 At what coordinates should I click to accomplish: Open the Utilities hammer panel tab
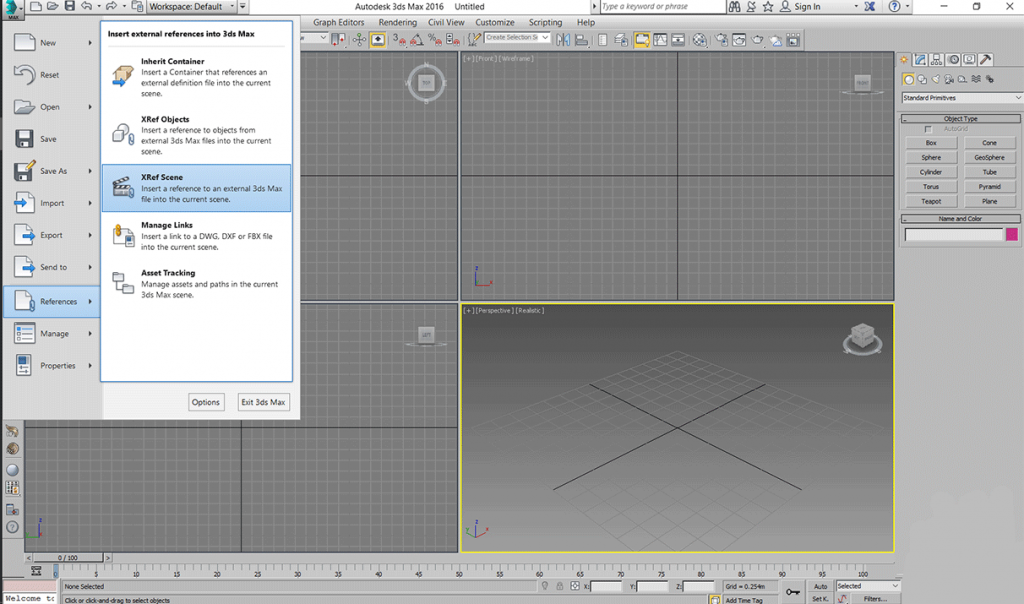tap(985, 59)
